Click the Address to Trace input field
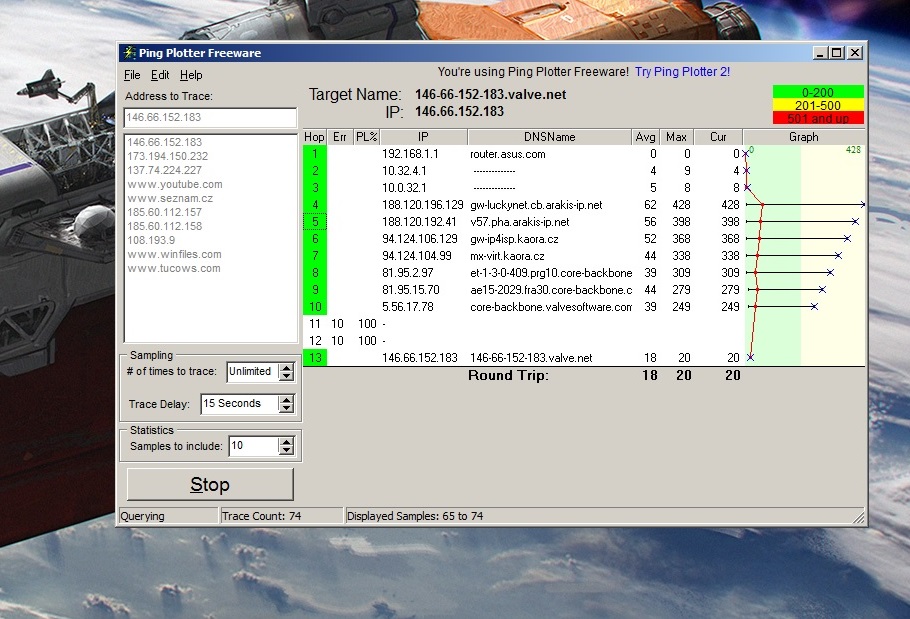Image resolution: width=910 pixels, height=619 pixels. point(210,118)
